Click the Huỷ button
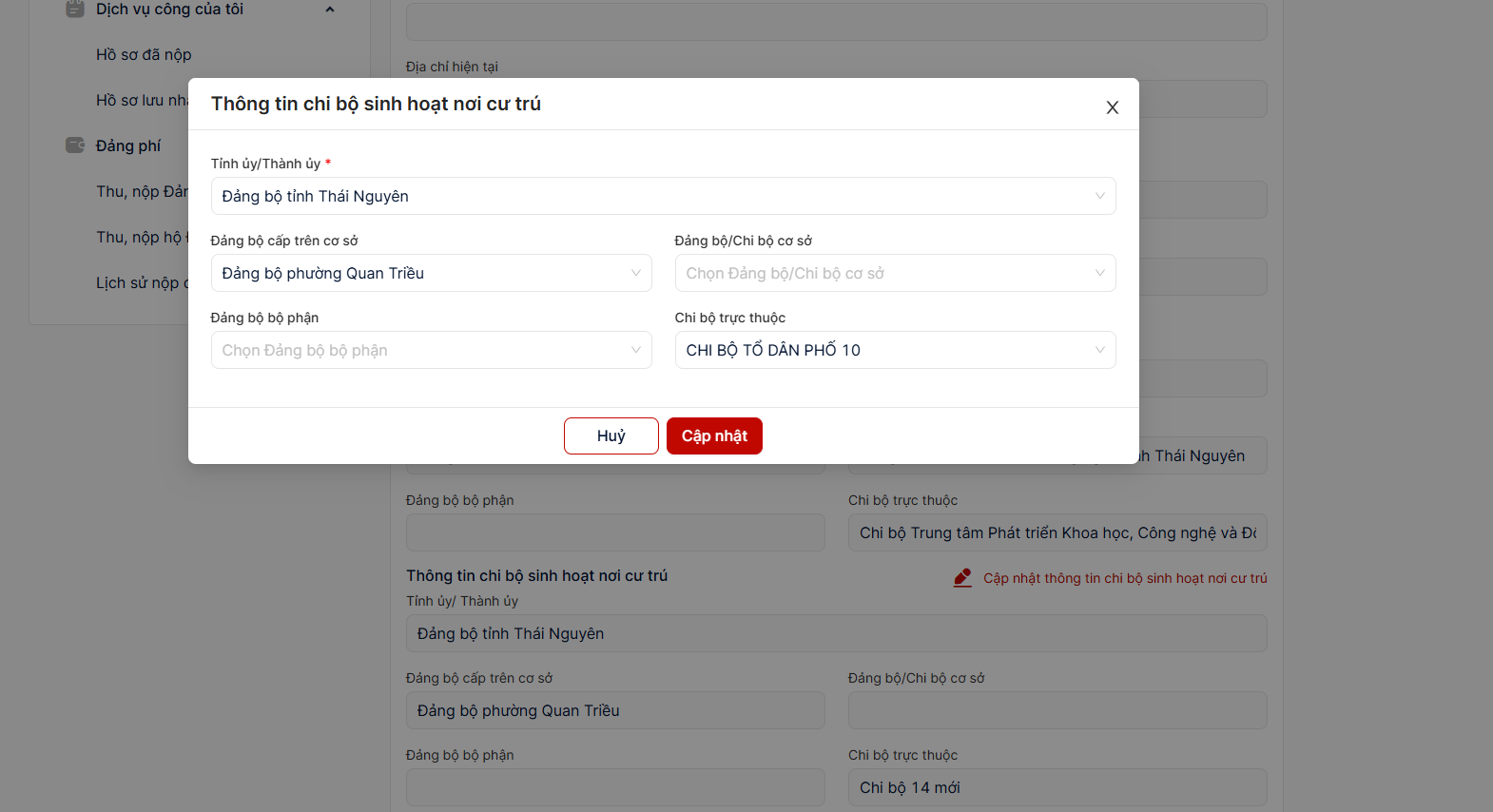The image size is (1493, 812). 611,435
